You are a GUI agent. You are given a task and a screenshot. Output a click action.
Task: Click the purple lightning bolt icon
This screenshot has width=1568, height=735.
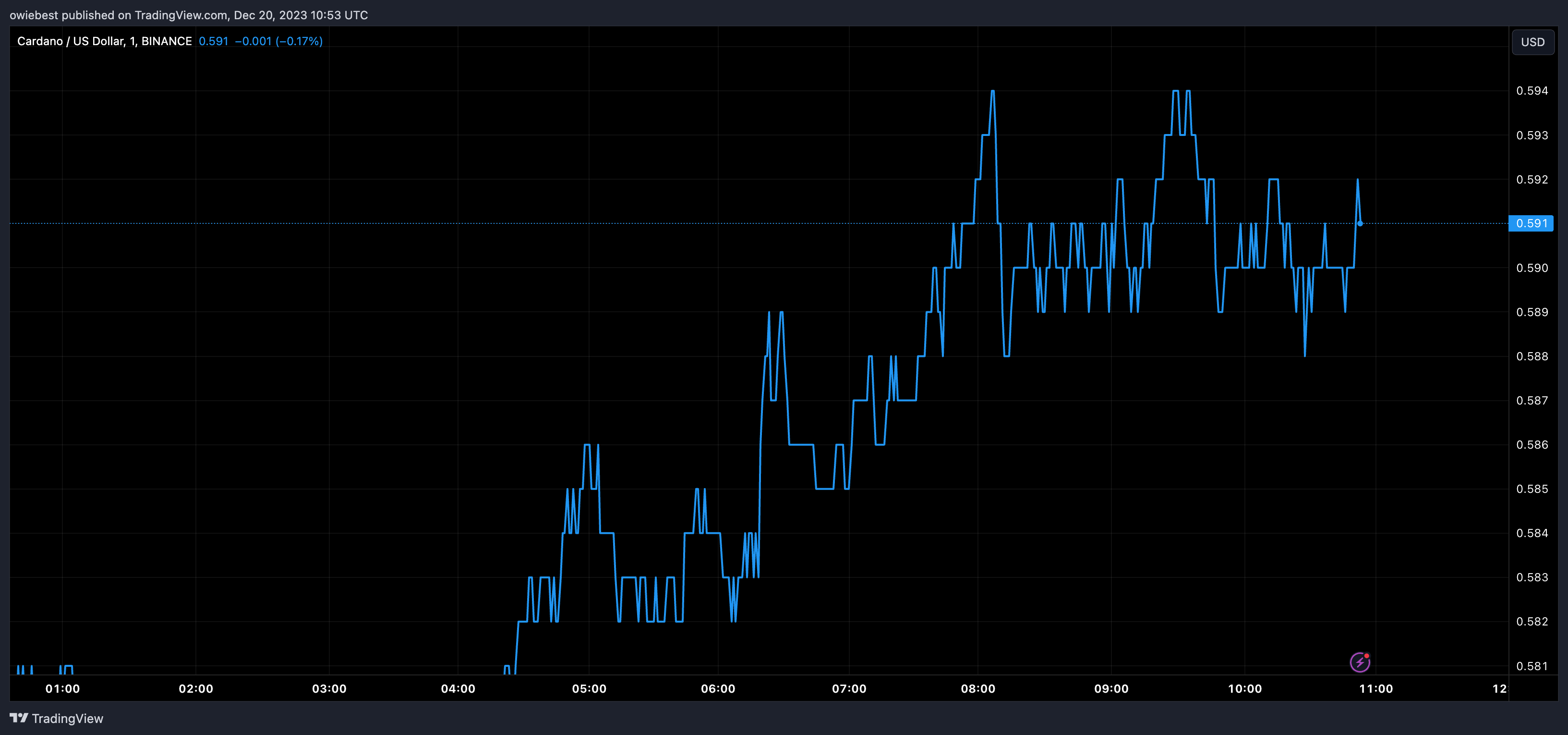[1360, 662]
